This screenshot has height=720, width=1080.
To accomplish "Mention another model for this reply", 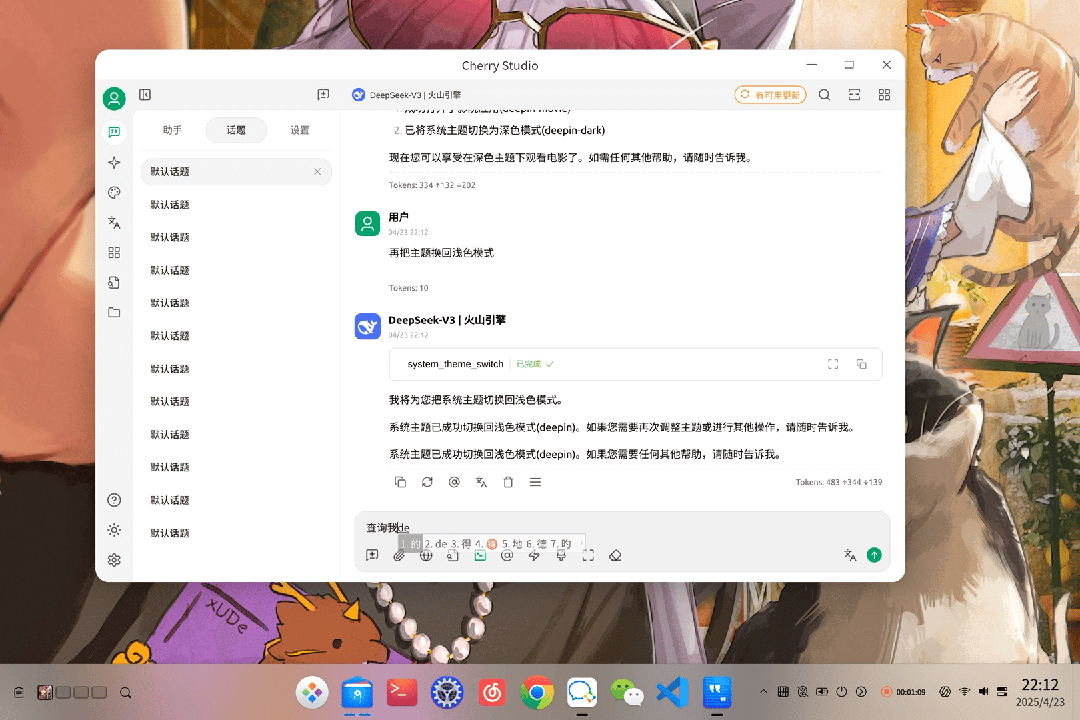I will [454, 482].
